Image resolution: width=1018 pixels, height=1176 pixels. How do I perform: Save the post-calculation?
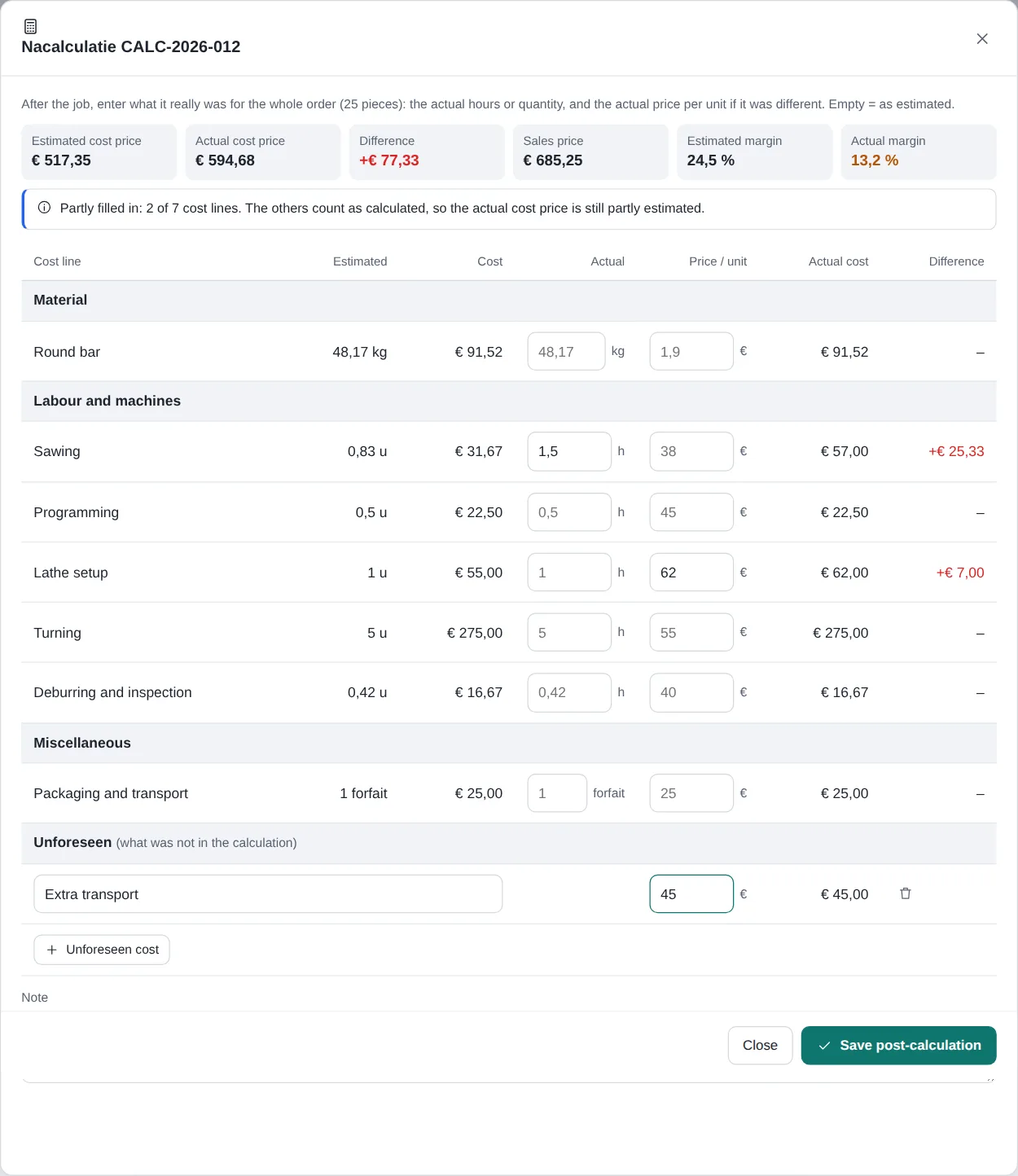click(898, 1045)
